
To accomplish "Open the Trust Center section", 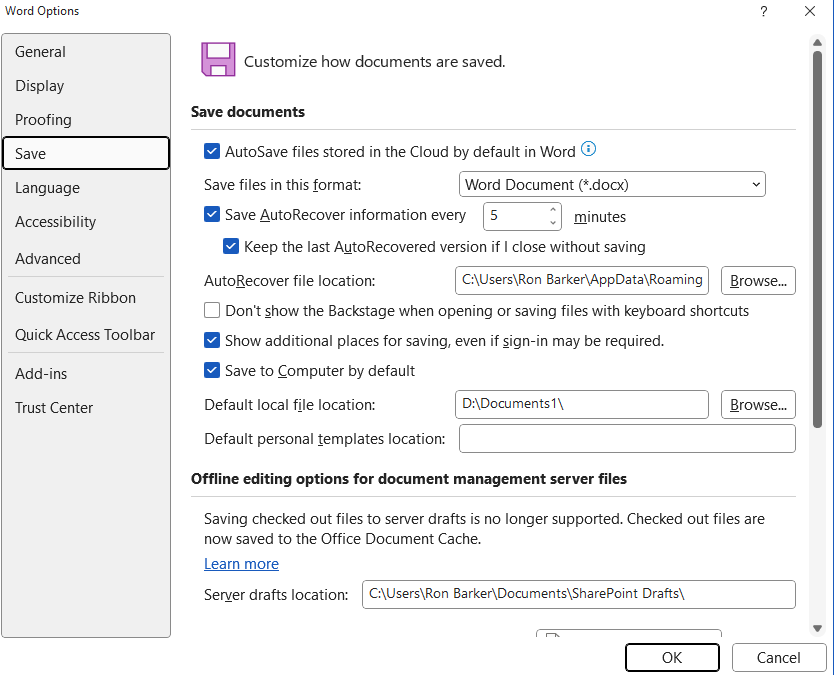I will point(54,408).
